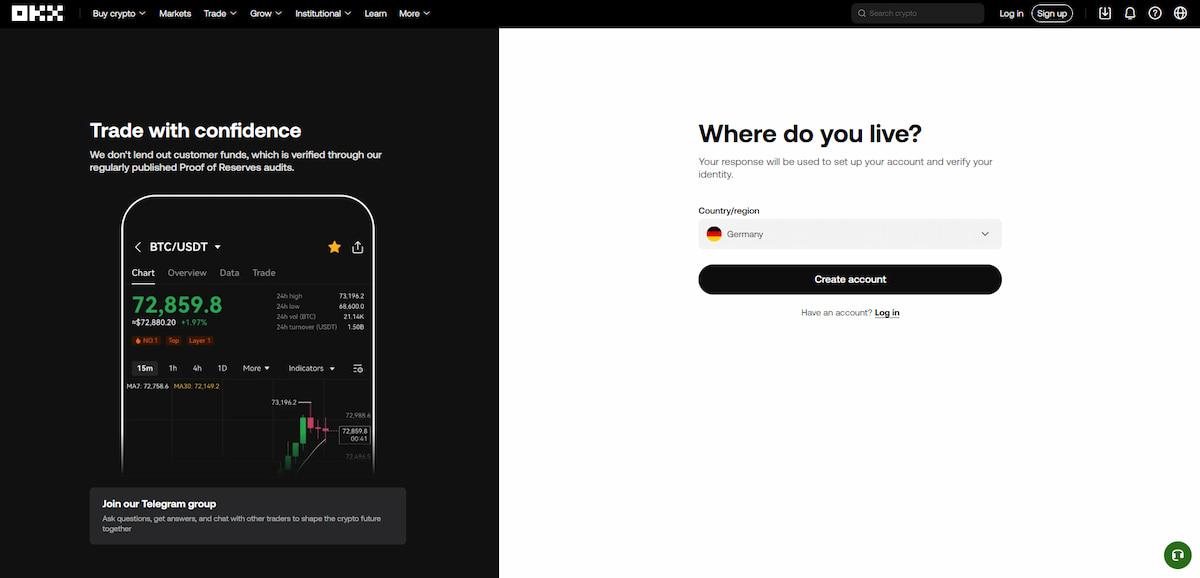Open the notifications bell

pos(1130,13)
